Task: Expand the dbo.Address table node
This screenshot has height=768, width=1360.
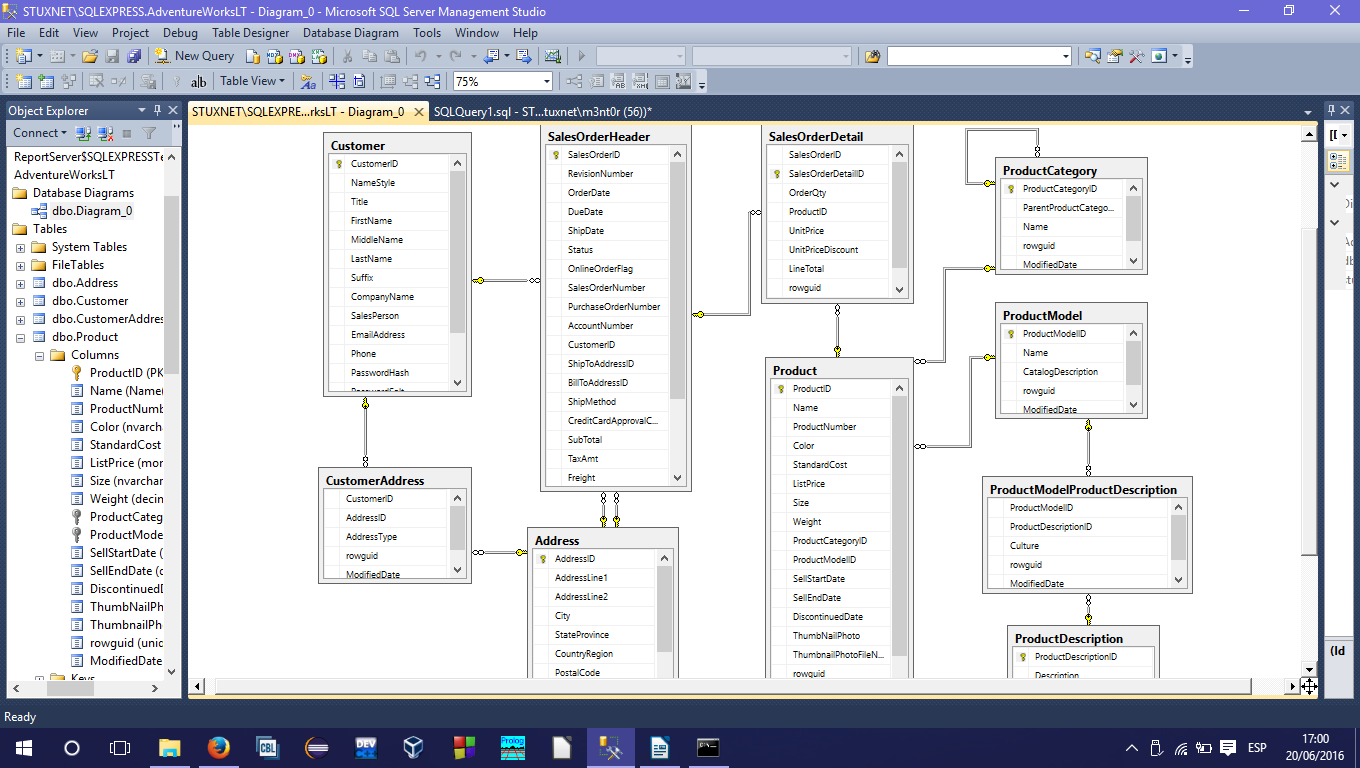Action: click(20, 283)
